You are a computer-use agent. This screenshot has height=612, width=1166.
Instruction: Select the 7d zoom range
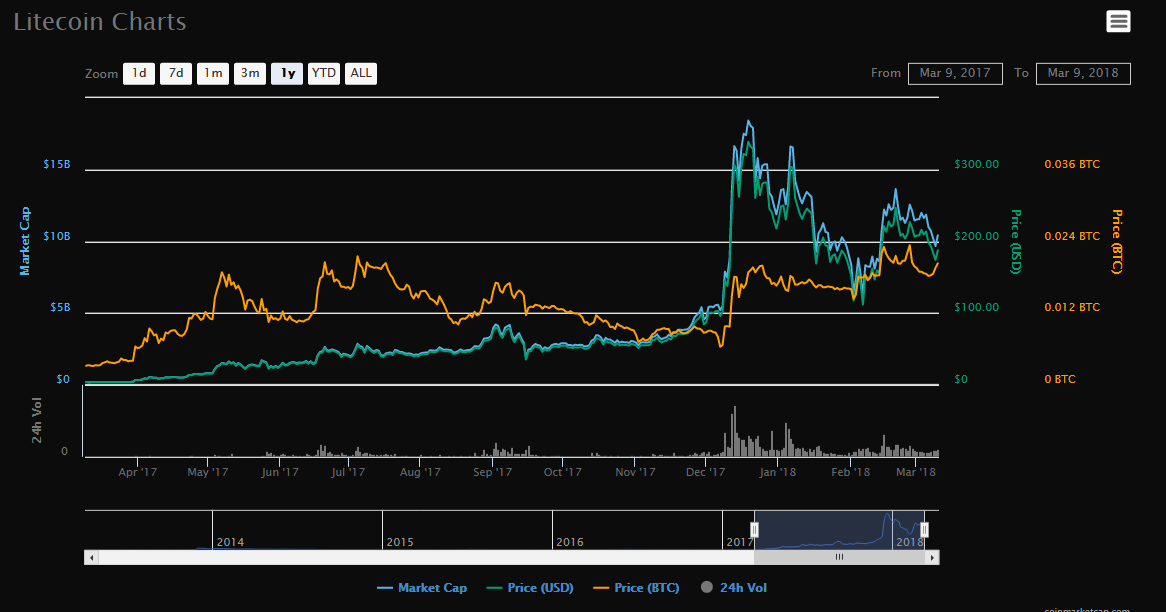click(175, 73)
